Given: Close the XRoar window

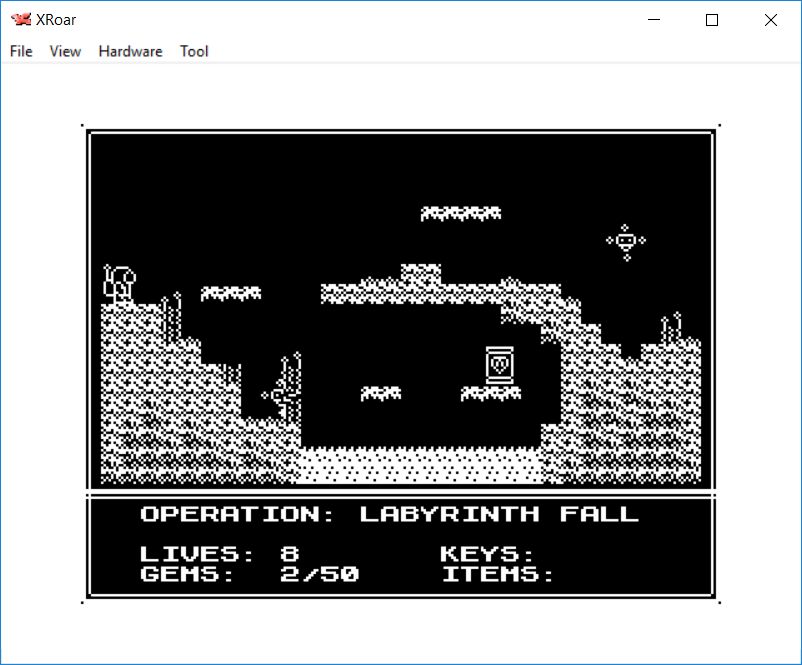Looking at the screenshot, I should click(770, 19).
